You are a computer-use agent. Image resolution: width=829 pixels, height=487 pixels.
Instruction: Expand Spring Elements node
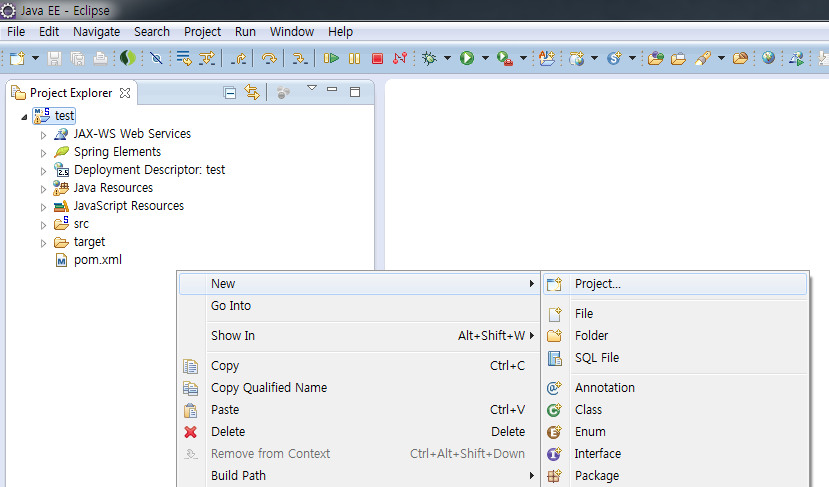43,153
